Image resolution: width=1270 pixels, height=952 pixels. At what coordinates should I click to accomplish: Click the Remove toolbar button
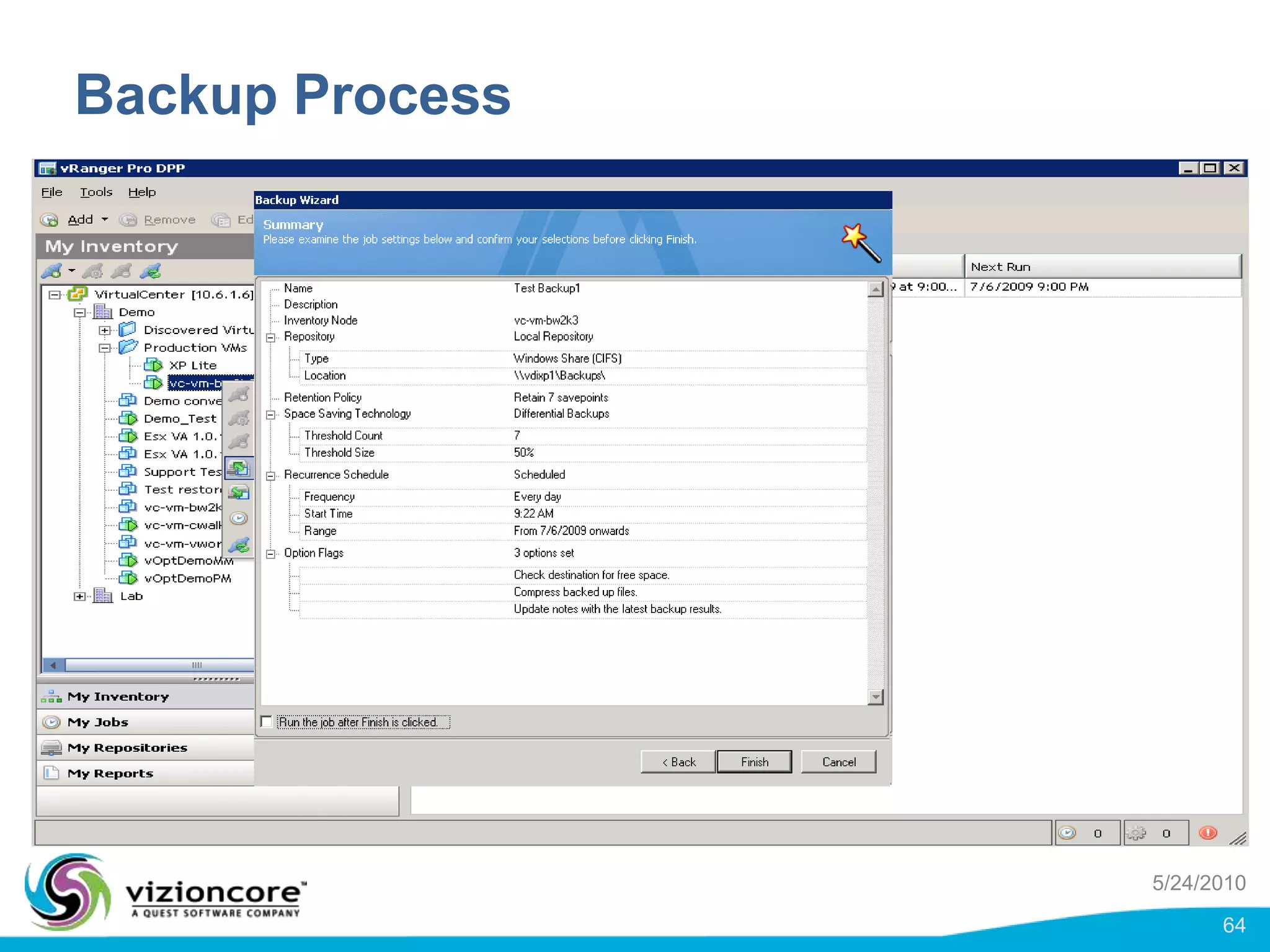[x=158, y=219]
